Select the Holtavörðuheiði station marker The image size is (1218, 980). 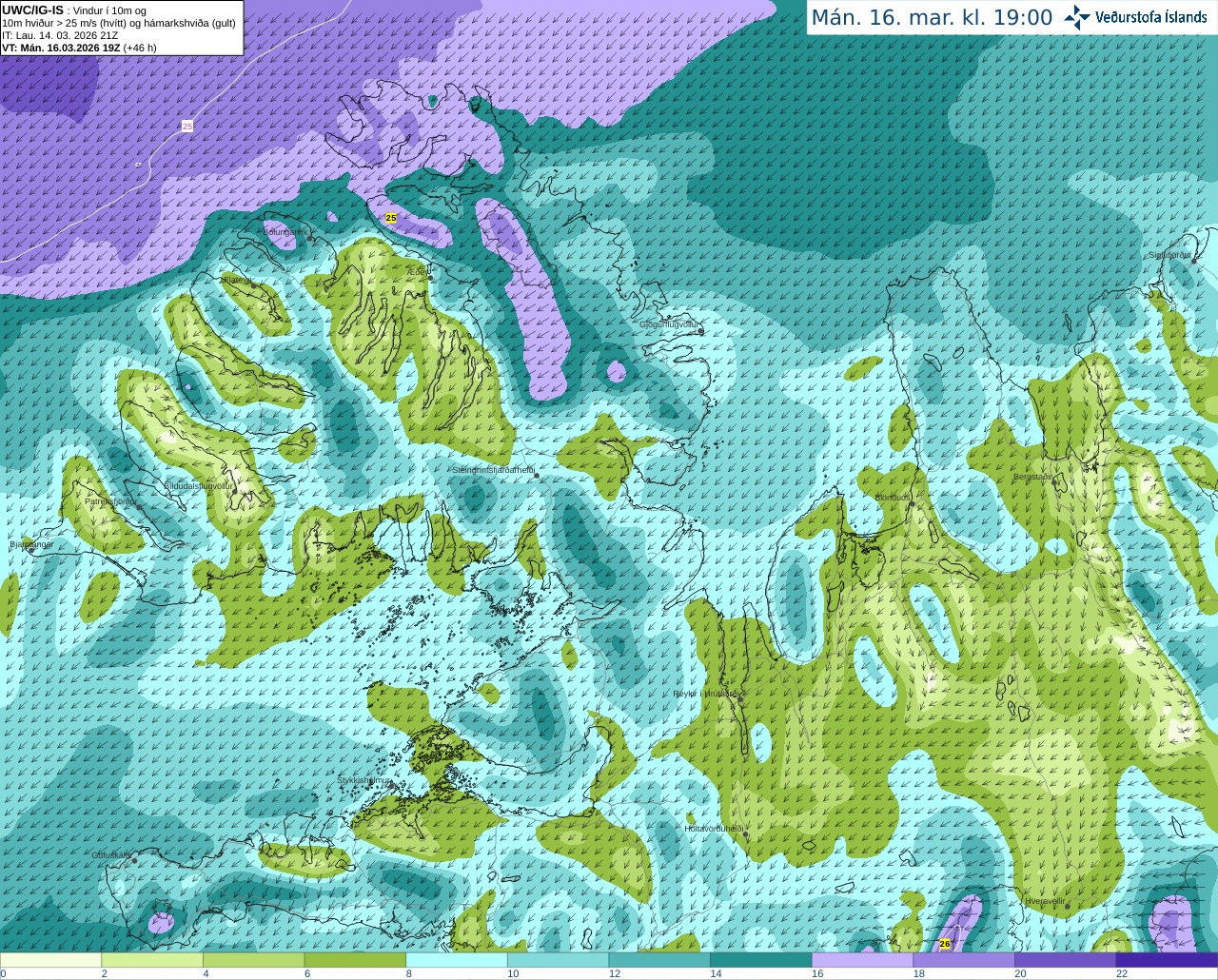click(x=745, y=834)
